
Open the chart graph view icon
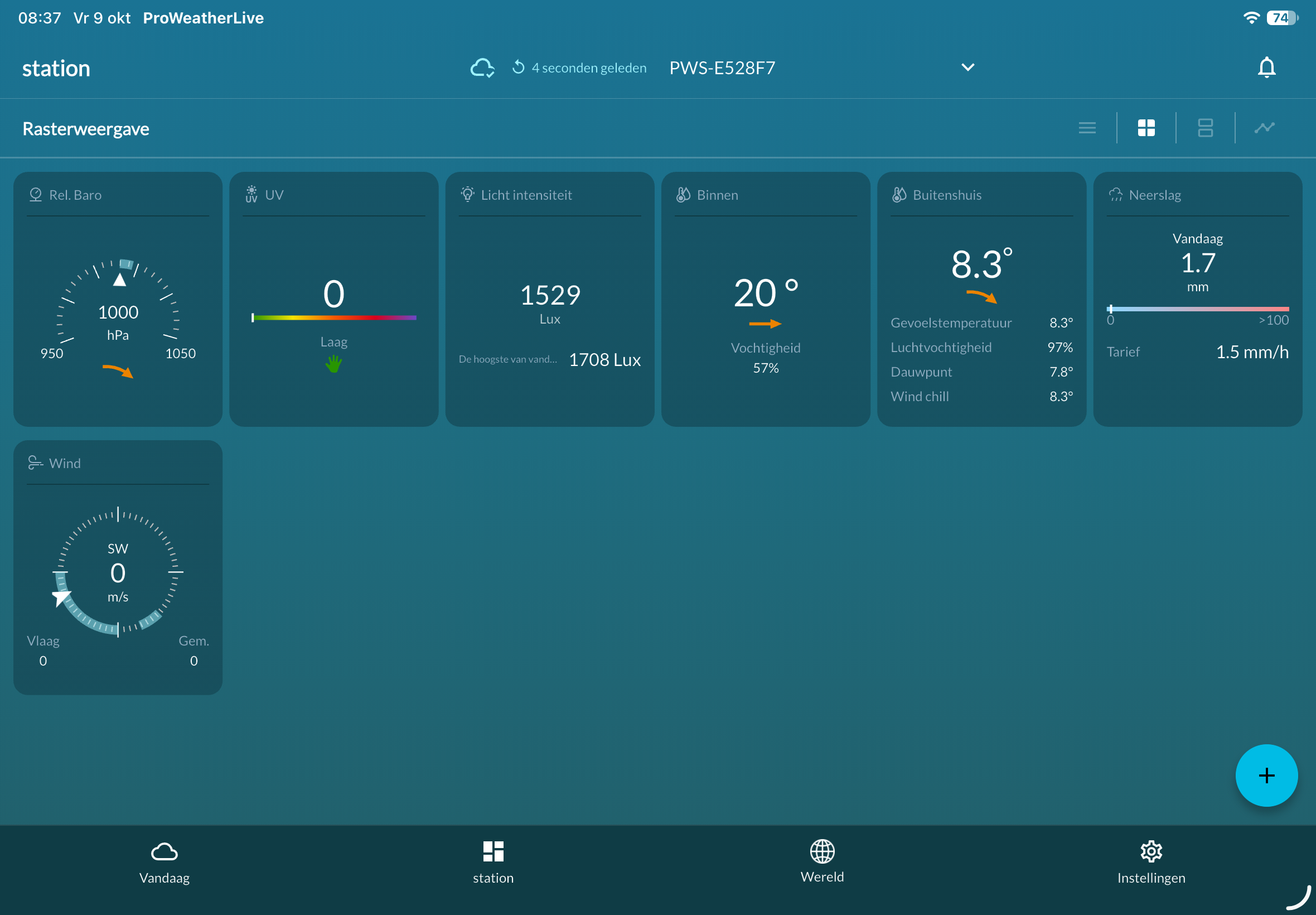(1264, 127)
